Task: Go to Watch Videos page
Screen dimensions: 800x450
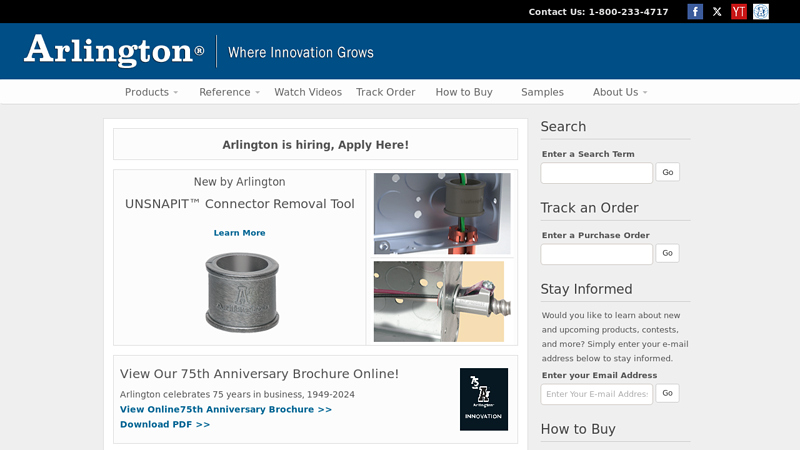Action: [x=308, y=92]
